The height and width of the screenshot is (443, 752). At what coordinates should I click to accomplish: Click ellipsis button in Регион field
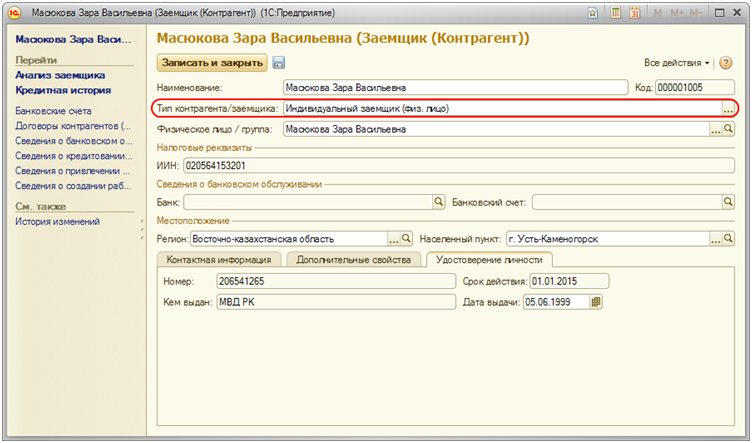(393, 239)
